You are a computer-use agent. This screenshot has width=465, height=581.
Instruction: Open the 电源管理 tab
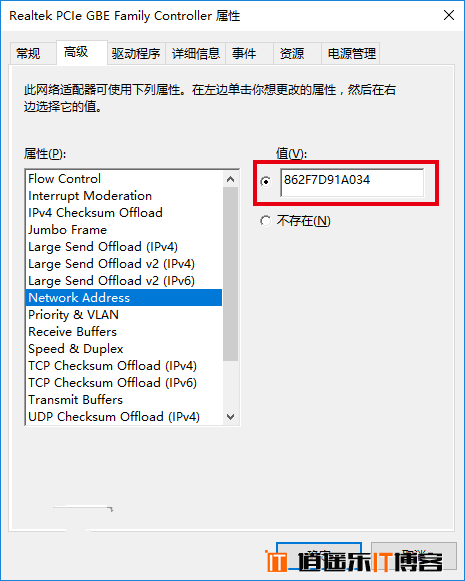click(351, 54)
